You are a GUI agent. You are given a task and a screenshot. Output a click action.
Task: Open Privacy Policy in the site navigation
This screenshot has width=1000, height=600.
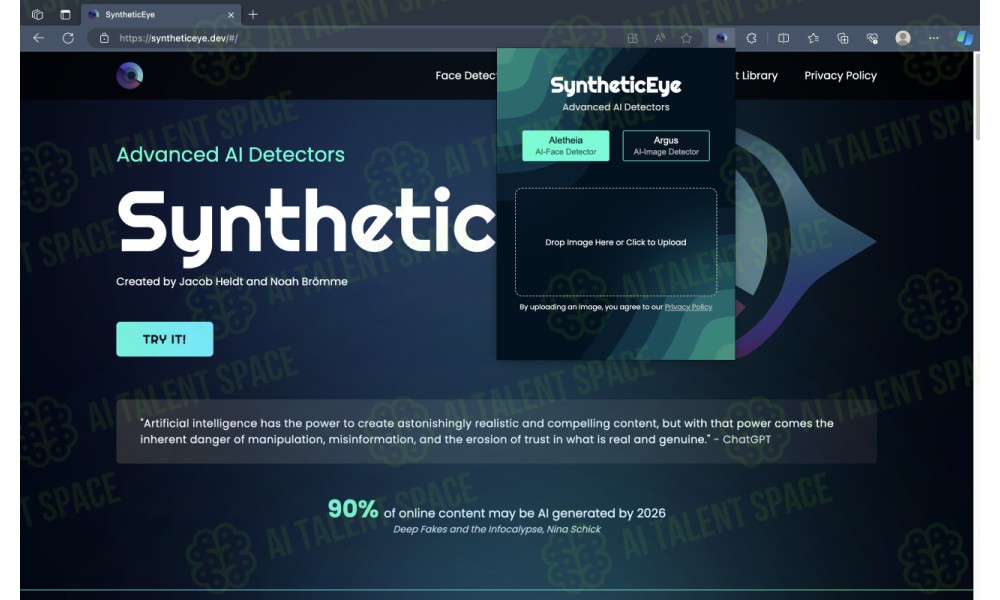click(x=841, y=75)
